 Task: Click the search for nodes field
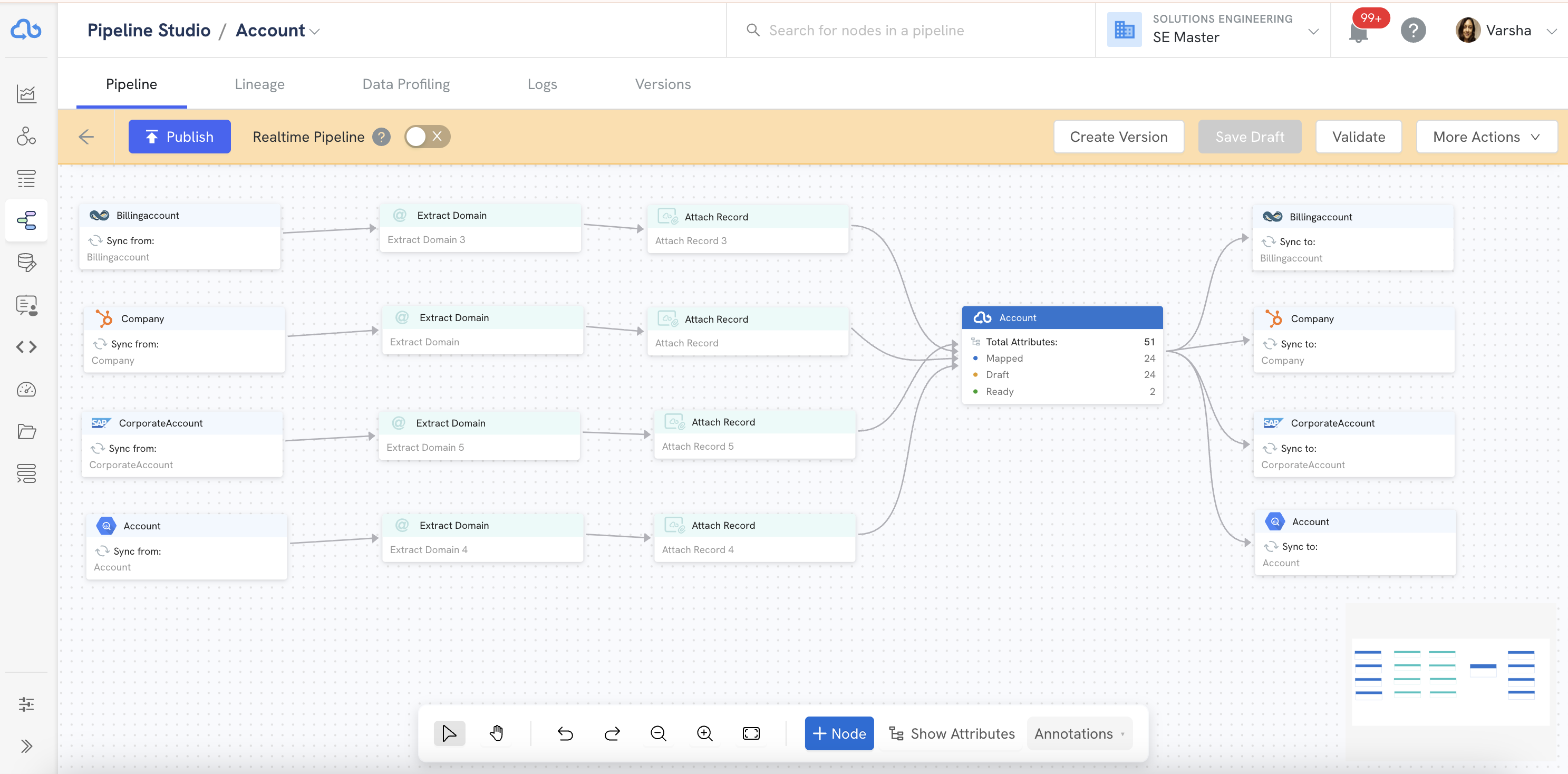910,31
